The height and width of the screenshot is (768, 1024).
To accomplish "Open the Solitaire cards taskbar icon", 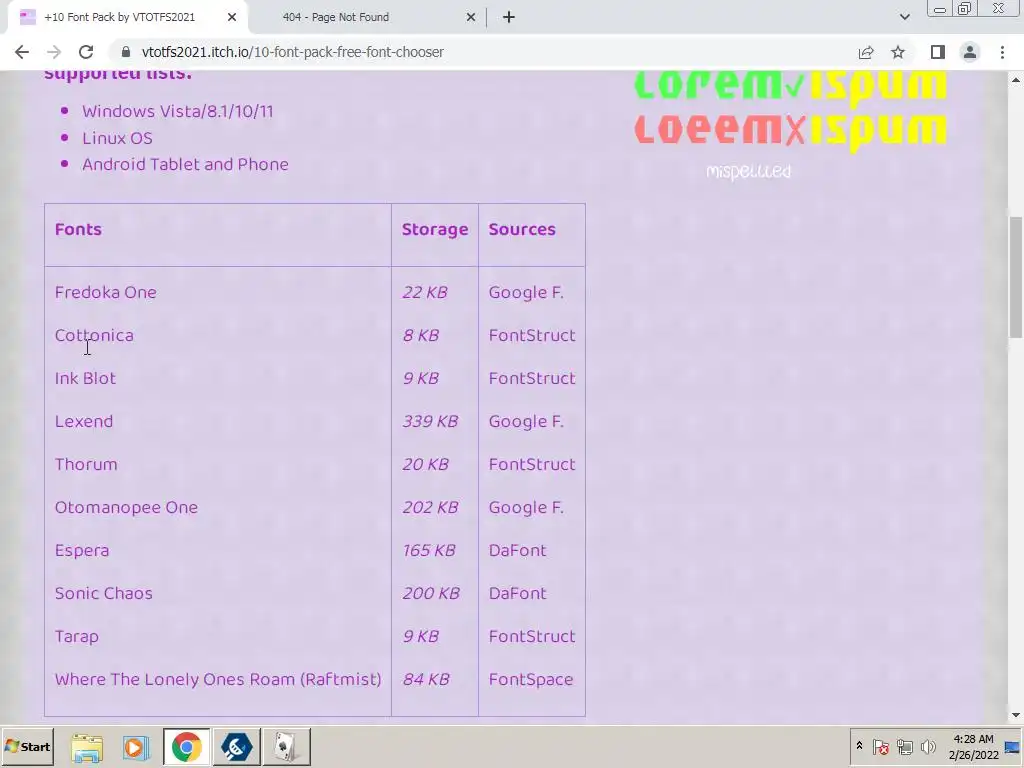I will (286, 747).
